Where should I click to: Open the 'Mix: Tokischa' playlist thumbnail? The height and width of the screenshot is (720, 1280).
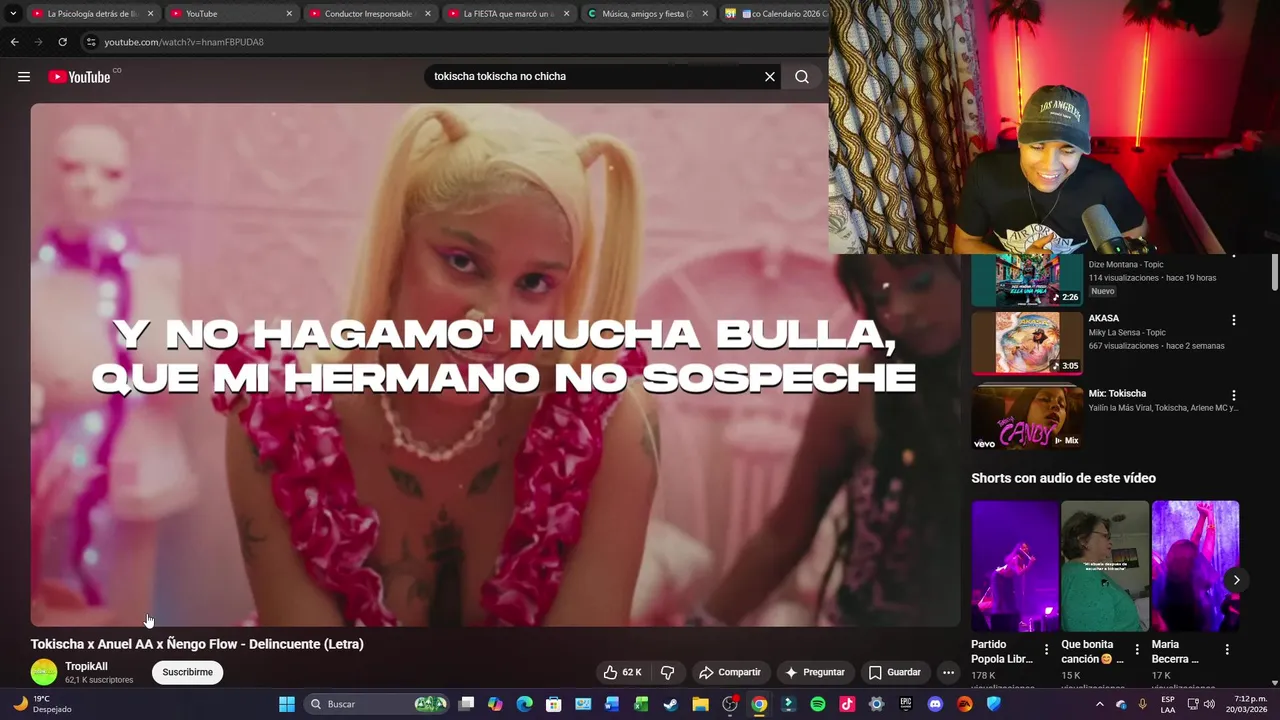tap(1027, 418)
